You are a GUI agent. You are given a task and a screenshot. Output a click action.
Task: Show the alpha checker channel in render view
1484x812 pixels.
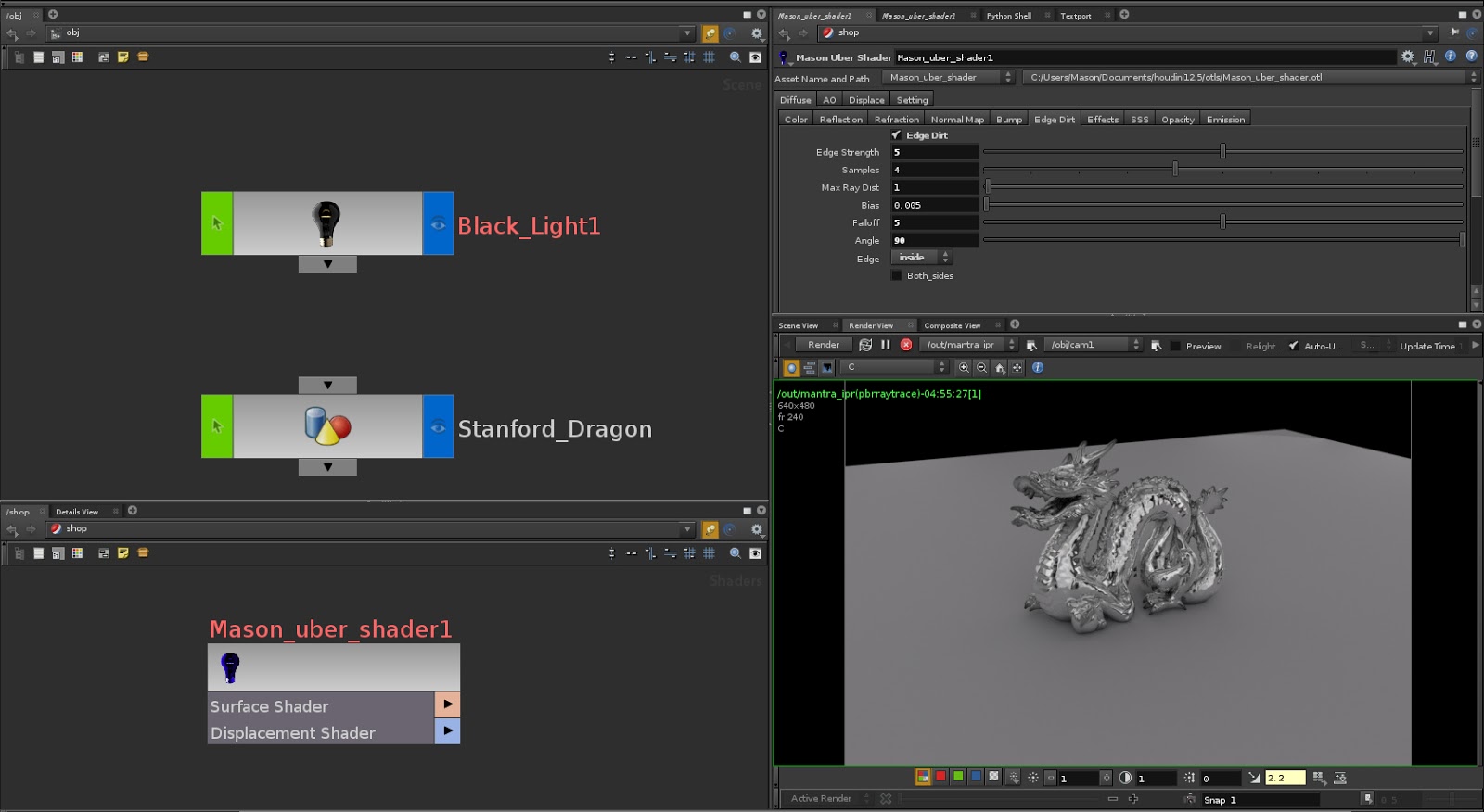pos(993,777)
